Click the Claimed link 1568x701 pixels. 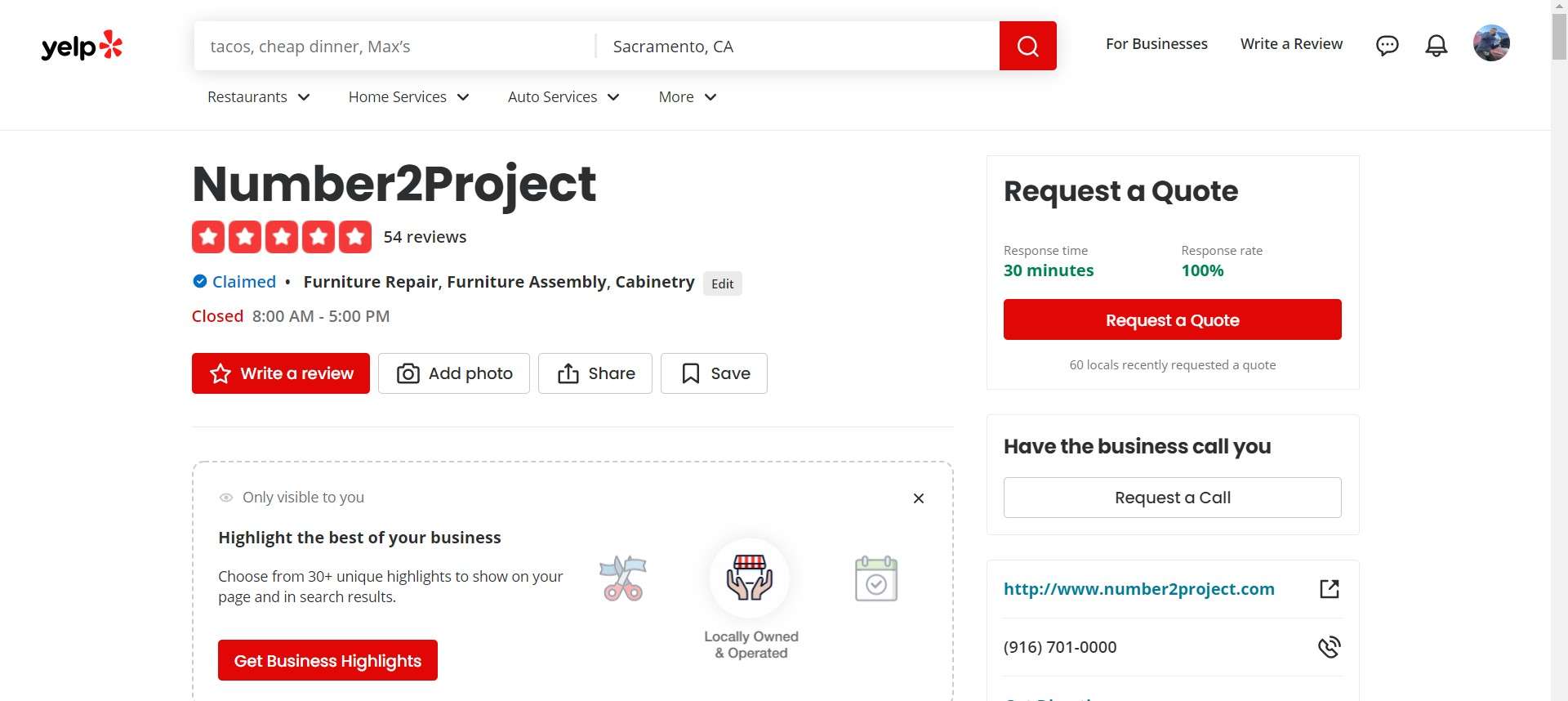[x=244, y=282]
